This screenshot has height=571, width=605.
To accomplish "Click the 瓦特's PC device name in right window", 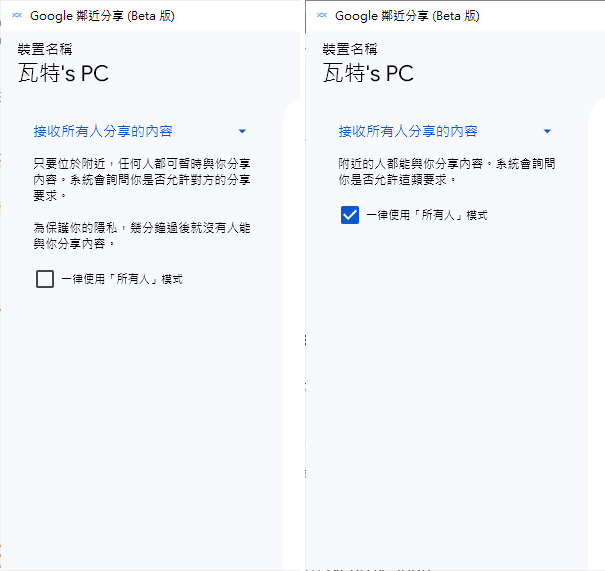I will tap(368, 73).
